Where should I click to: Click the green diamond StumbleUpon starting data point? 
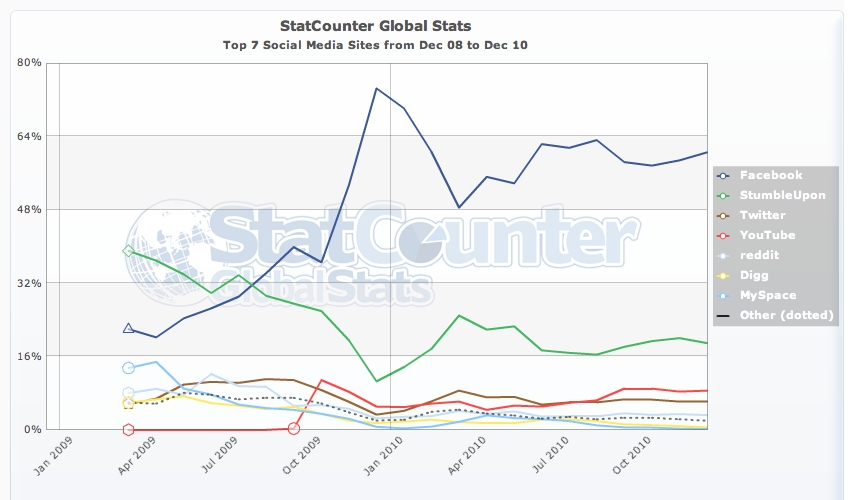(x=128, y=251)
